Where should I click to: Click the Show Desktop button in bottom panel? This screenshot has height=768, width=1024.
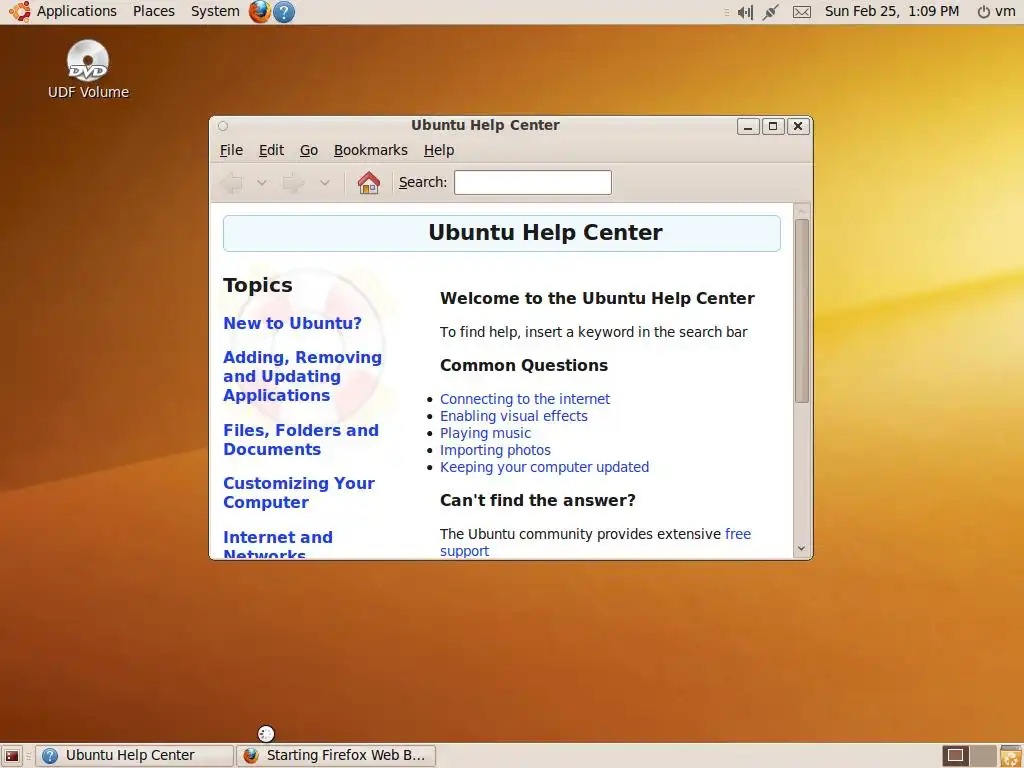pos(12,756)
